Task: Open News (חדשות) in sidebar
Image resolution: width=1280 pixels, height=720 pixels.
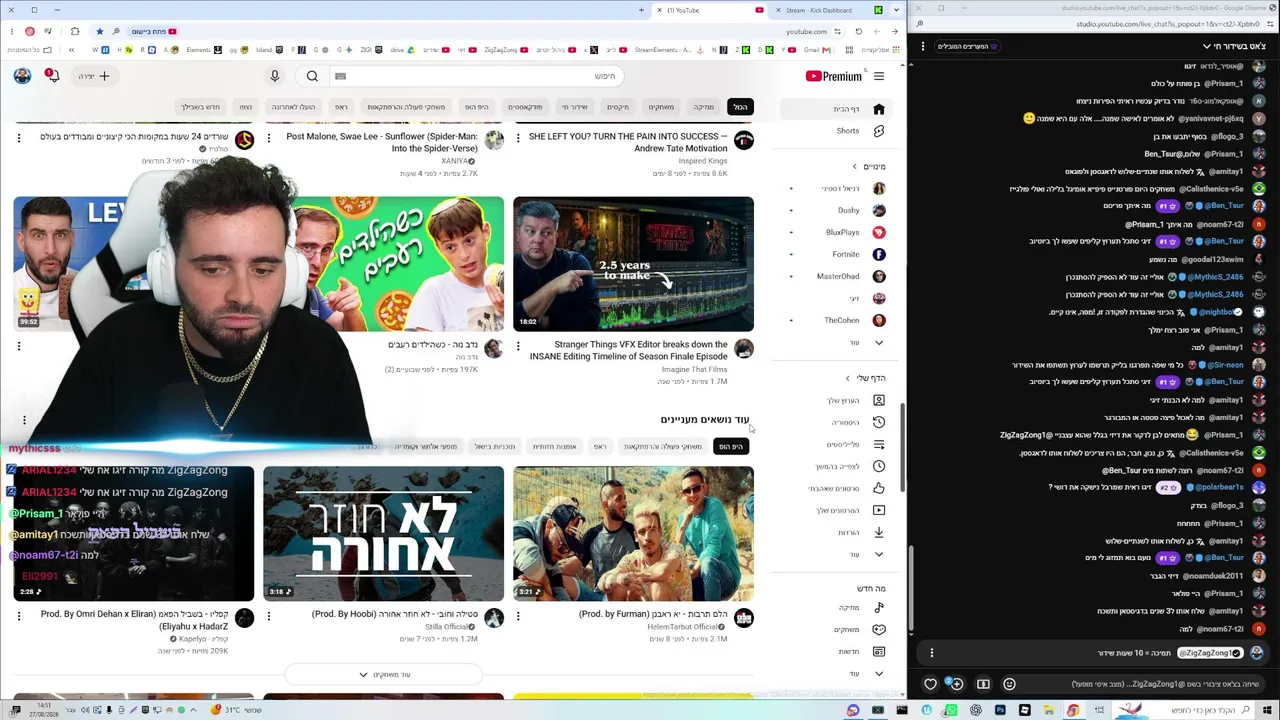Action: pyautogui.click(x=835, y=651)
